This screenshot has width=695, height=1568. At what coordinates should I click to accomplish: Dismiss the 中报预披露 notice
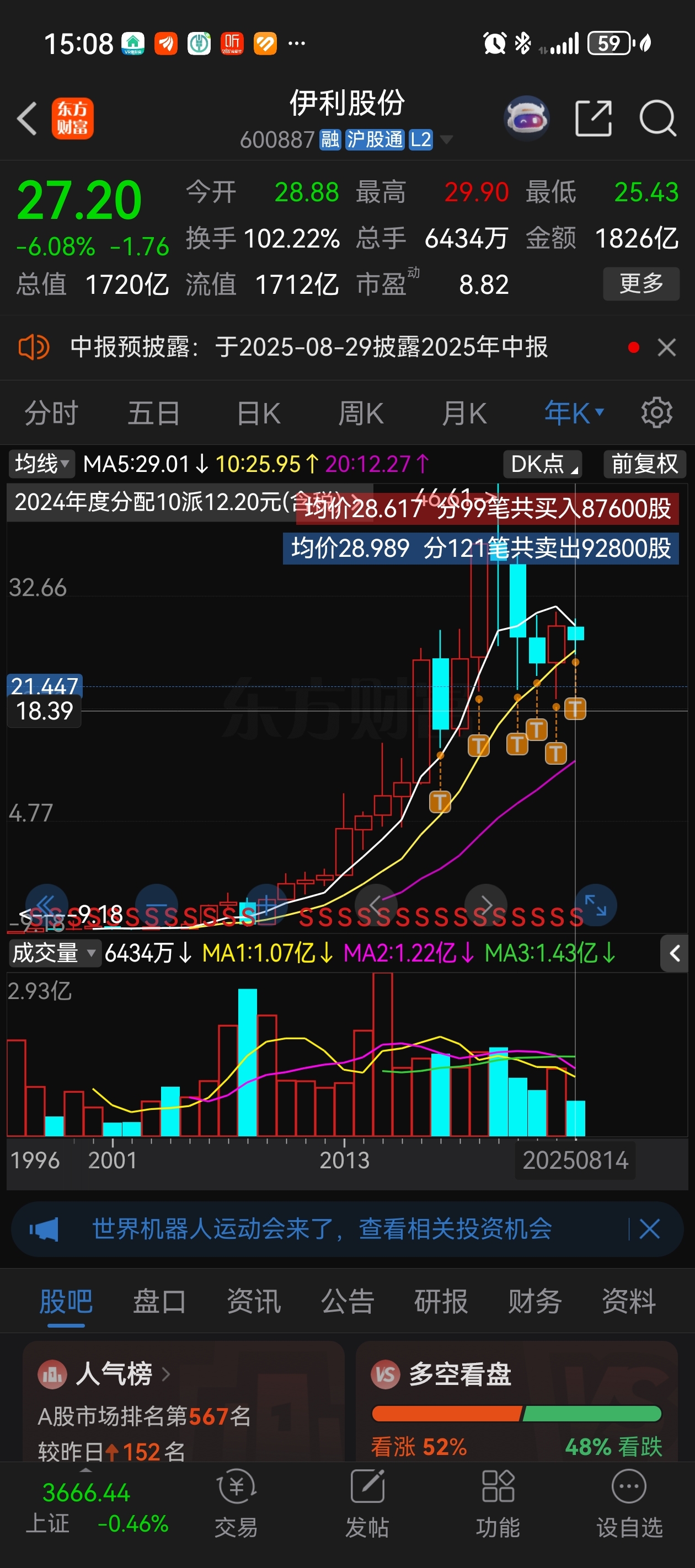point(667,347)
